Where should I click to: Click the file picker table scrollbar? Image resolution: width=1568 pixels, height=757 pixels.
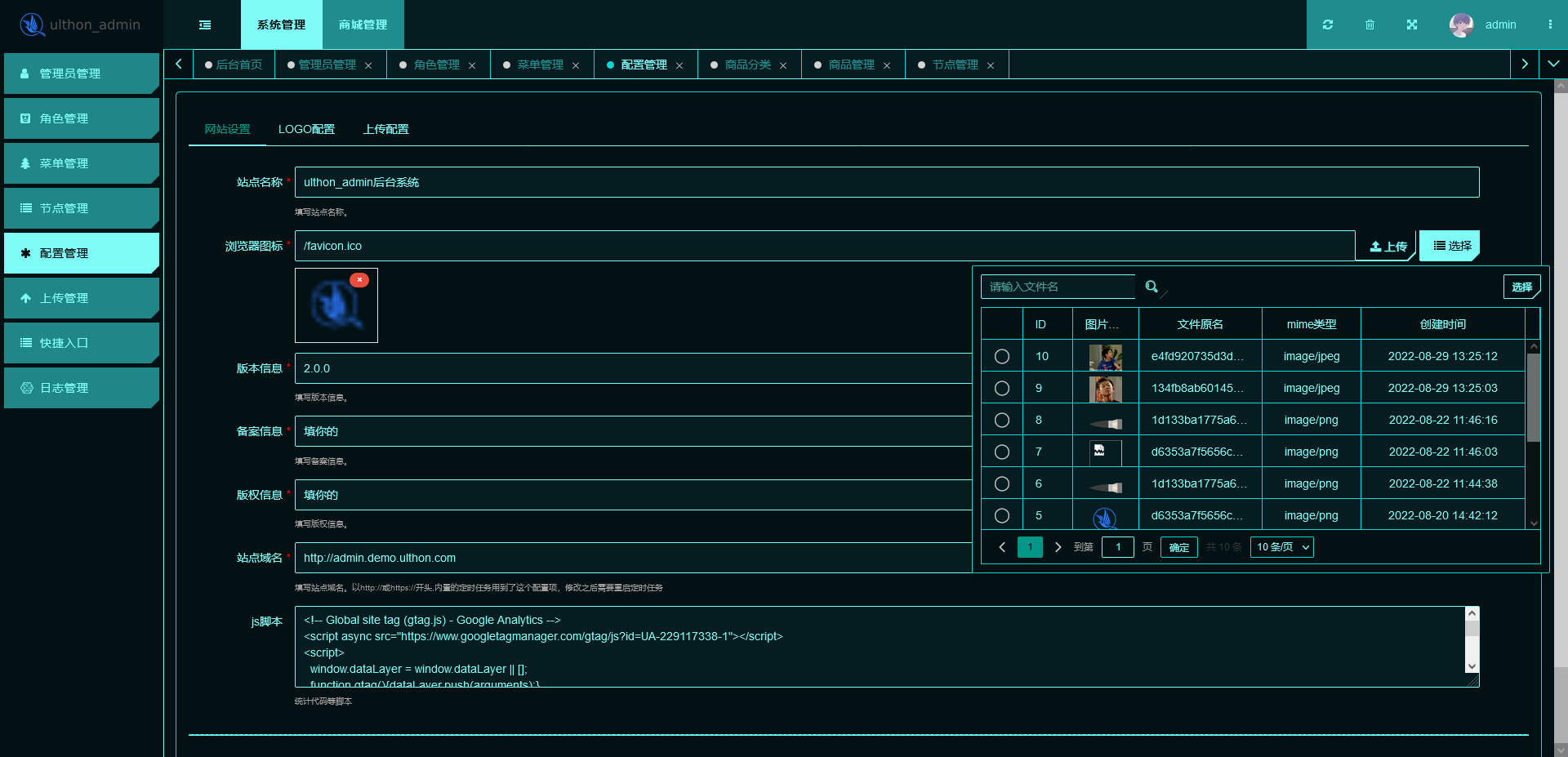1534,398
